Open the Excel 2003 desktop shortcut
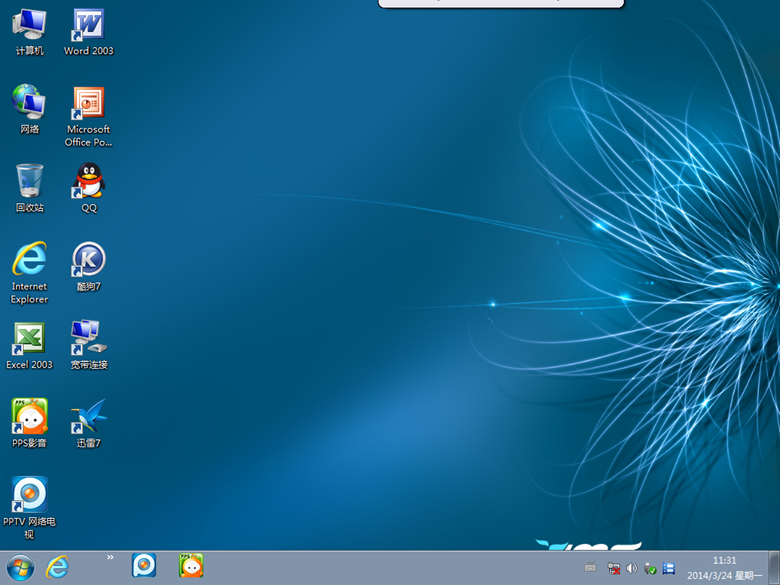Screen dimensions: 780x585 [29, 339]
